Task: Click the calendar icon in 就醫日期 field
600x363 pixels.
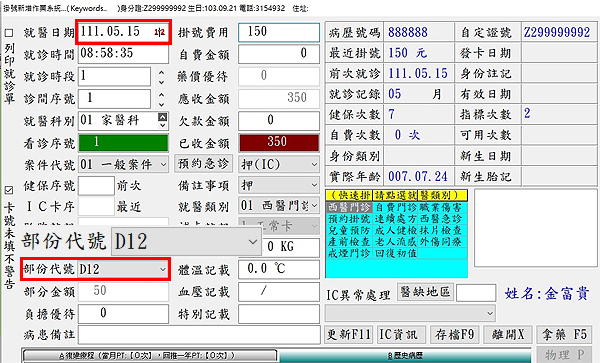Action: (x=160, y=32)
